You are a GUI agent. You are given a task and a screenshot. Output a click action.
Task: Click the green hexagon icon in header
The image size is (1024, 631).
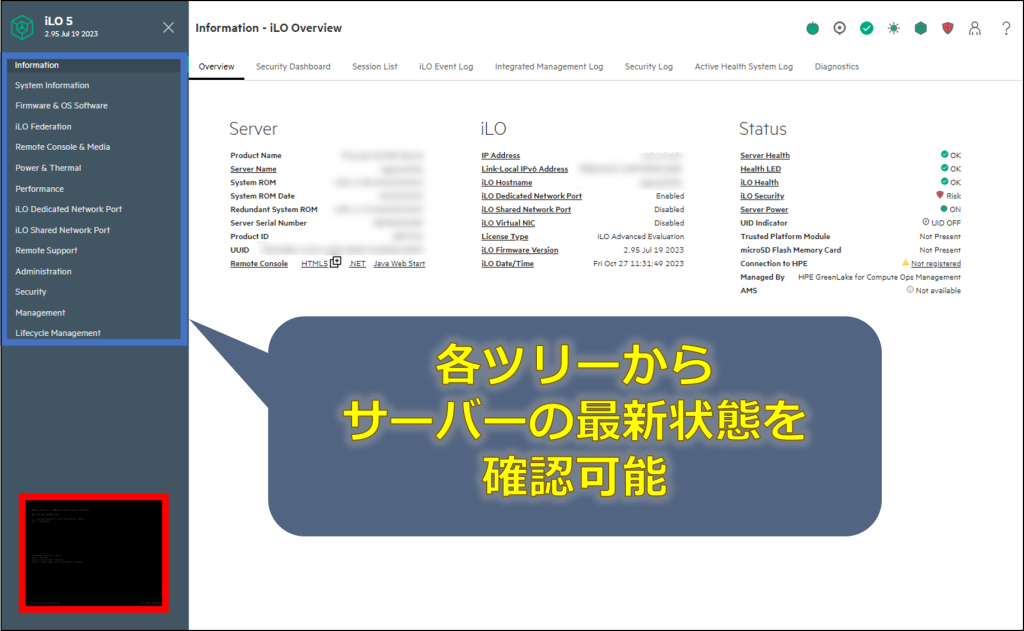[921, 28]
